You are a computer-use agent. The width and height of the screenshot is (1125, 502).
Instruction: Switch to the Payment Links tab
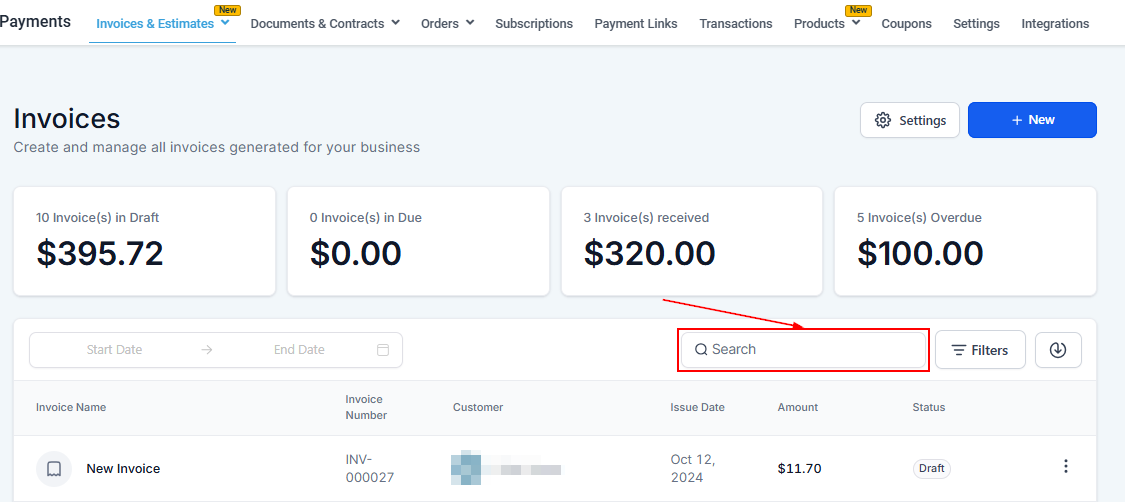(635, 23)
